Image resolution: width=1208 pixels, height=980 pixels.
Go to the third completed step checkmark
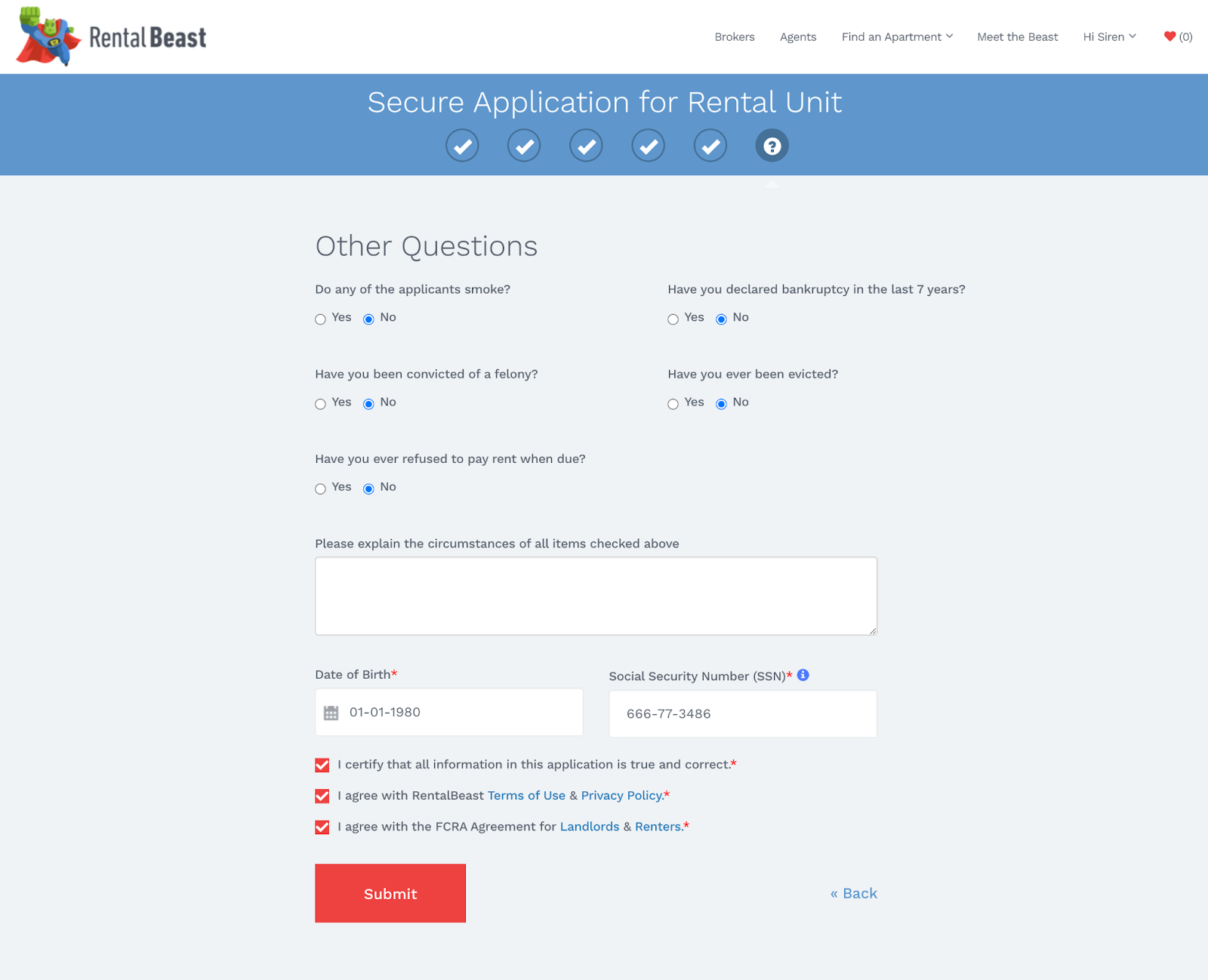pos(586,146)
